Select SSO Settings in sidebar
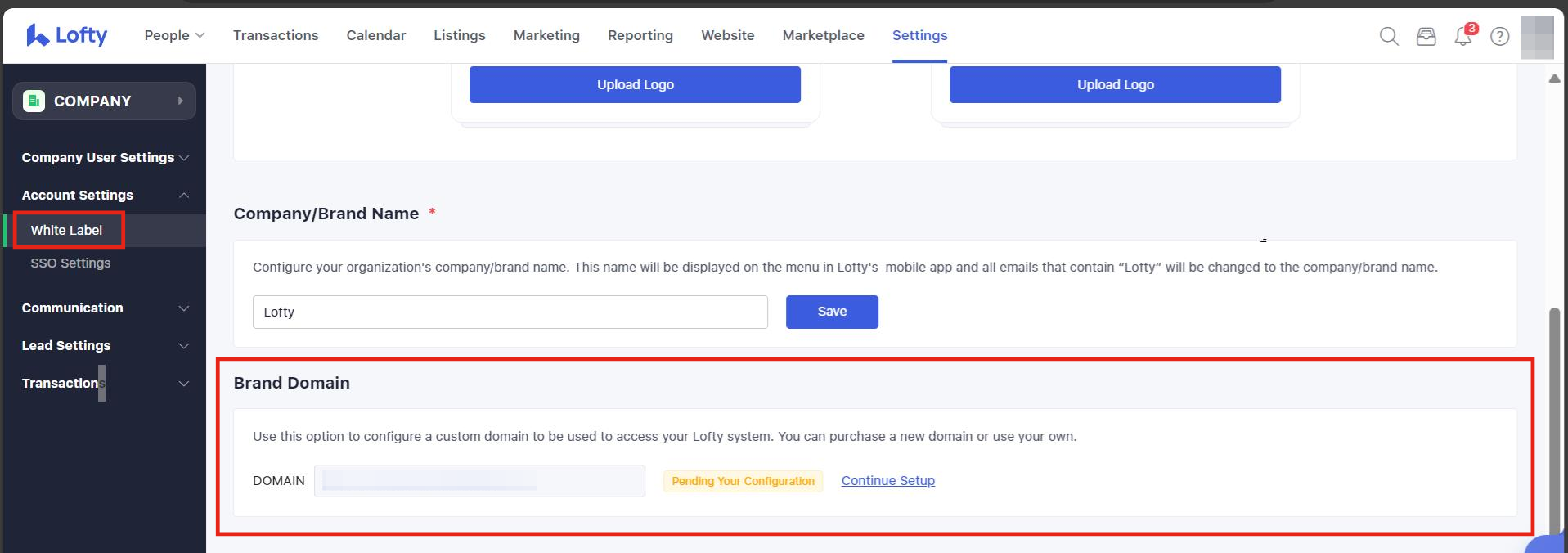Image resolution: width=1568 pixels, height=553 pixels. click(70, 263)
